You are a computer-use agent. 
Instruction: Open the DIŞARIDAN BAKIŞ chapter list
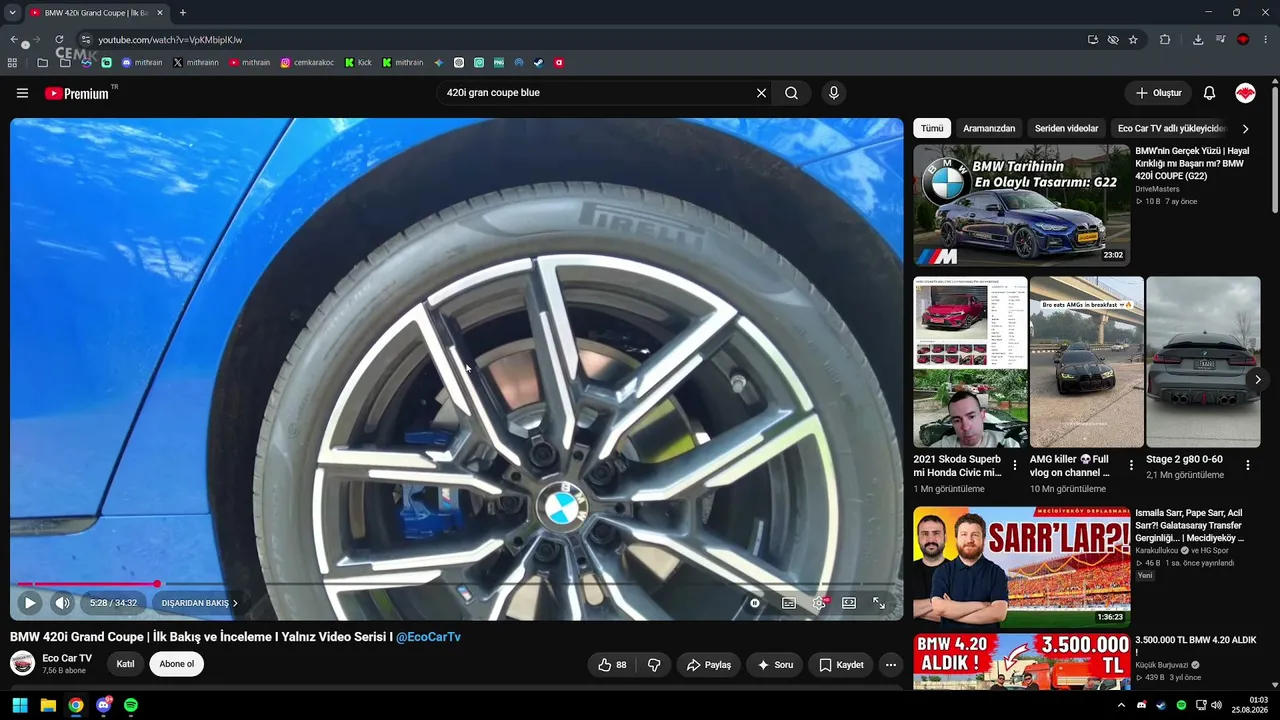click(x=199, y=603)
